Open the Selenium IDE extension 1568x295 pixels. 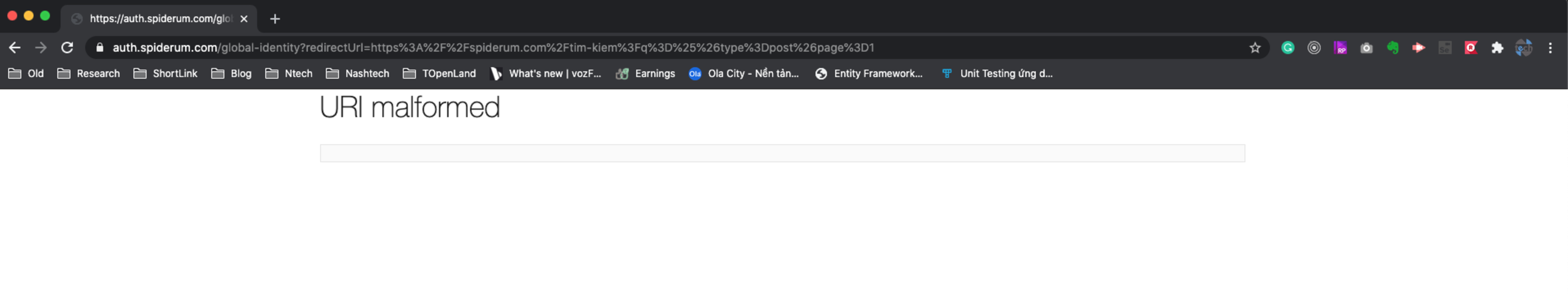point(1444,48)
